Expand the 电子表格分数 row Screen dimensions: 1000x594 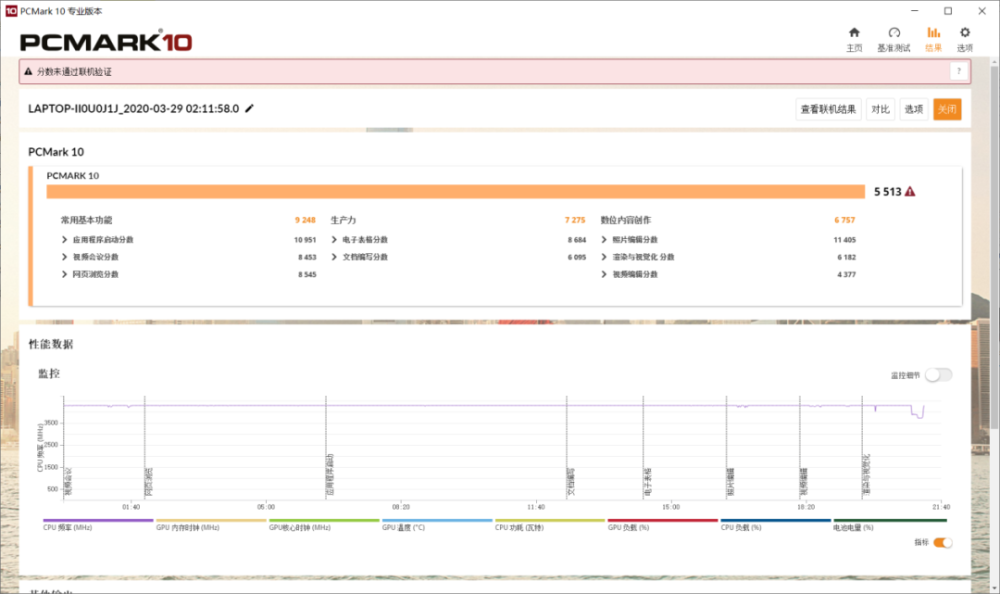(334, 239)
